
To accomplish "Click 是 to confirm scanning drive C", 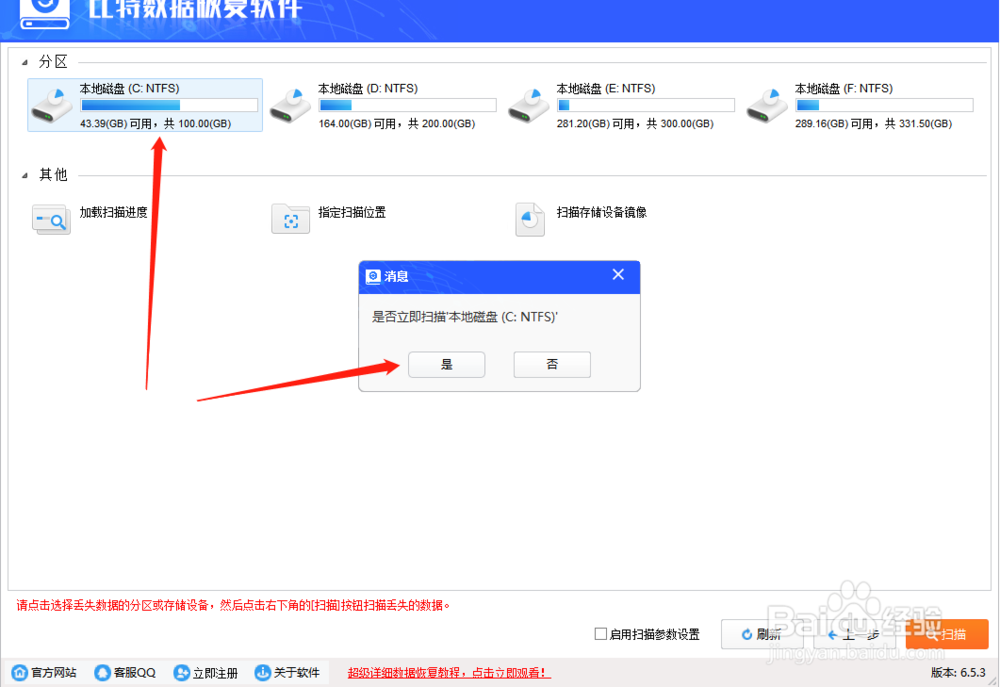I will click(446, 364).
